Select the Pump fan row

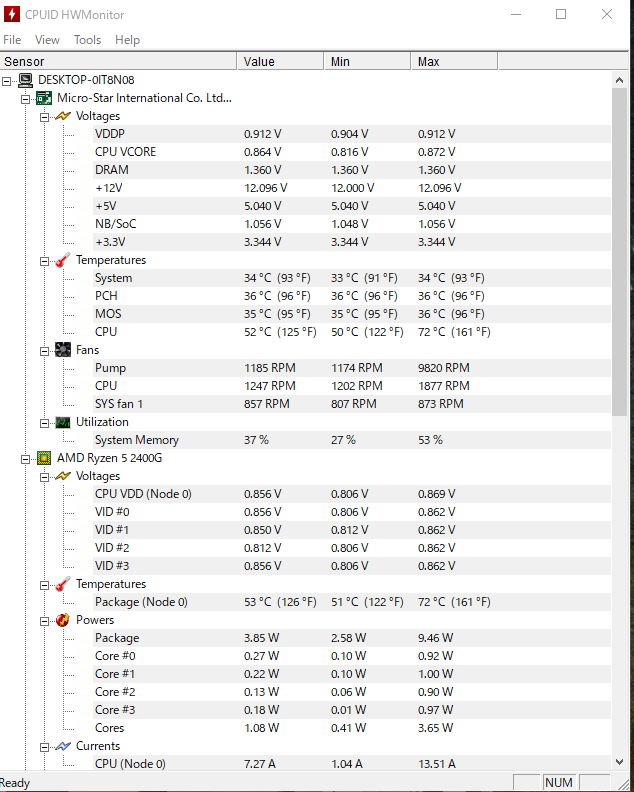352,368
